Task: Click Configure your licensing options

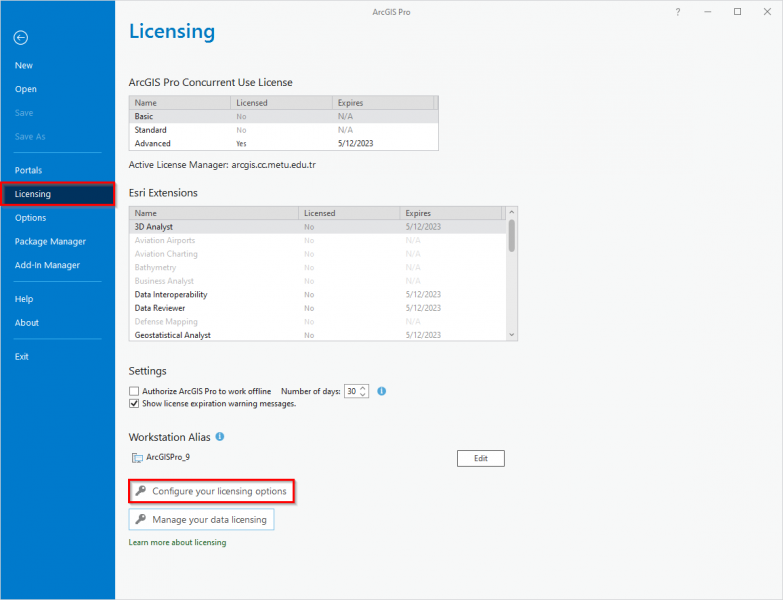Action: point(212,491)
